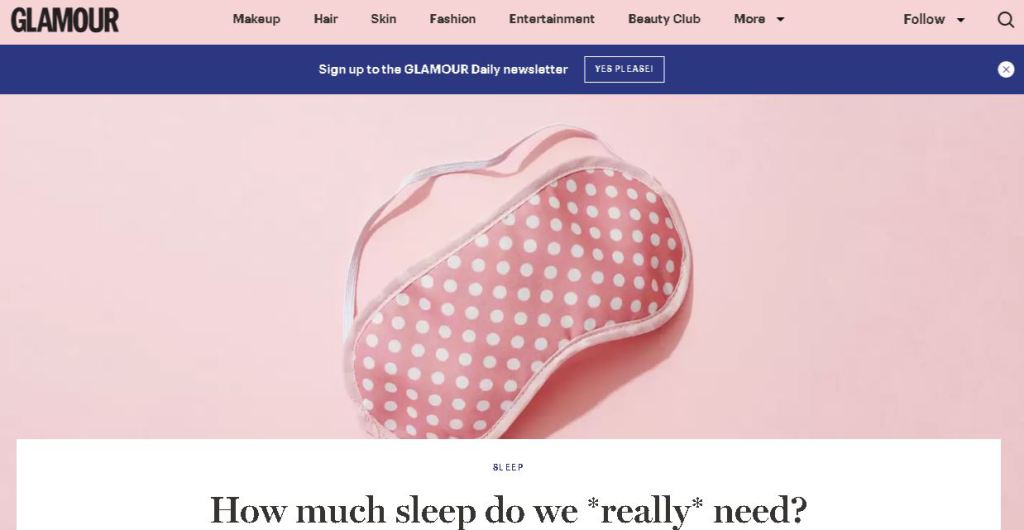Open the More navigation menu label
The height and width of the screenshot is (530, 1024).
click(x=749, y=19)
